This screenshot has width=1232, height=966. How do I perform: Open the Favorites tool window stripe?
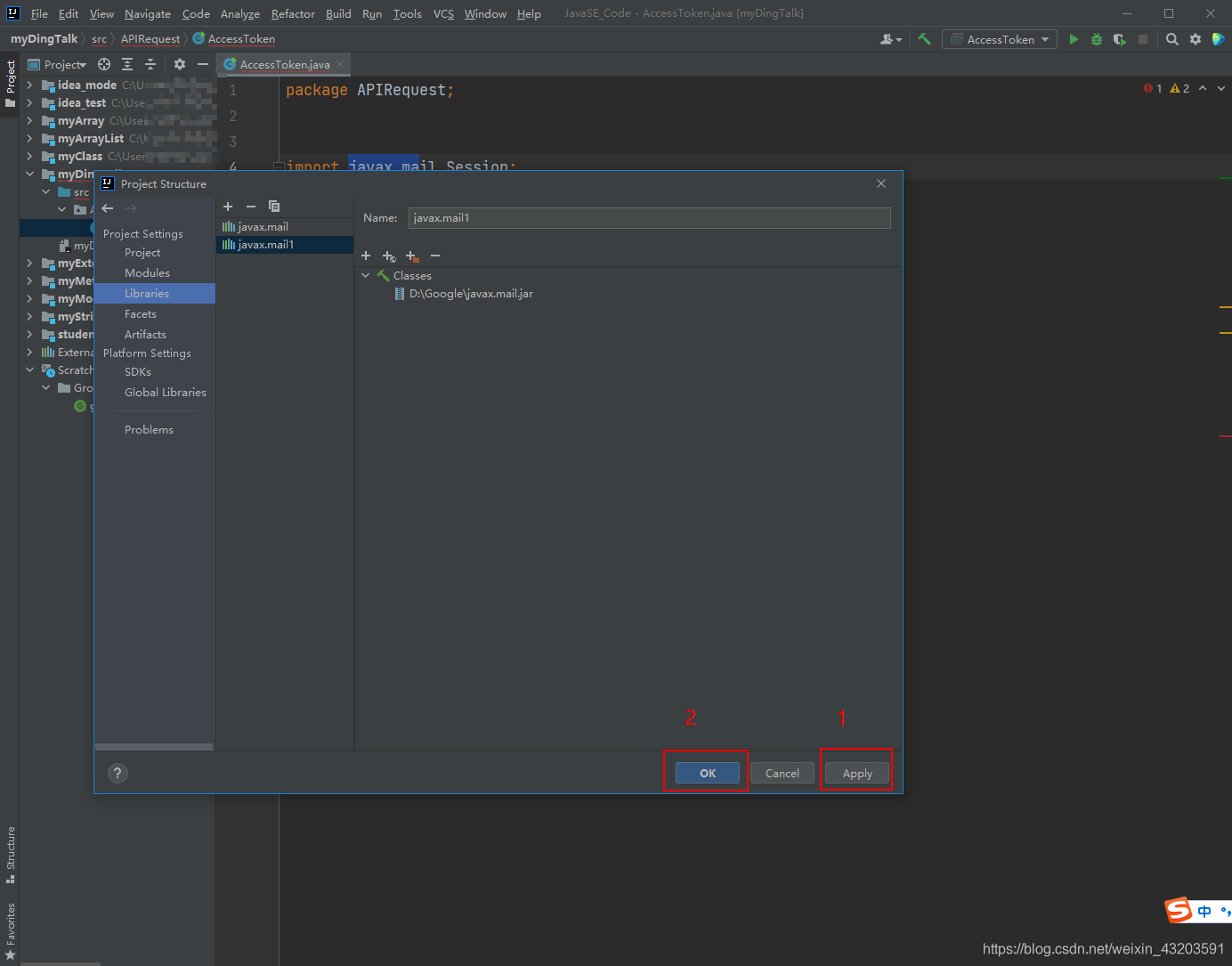(10, 929)
